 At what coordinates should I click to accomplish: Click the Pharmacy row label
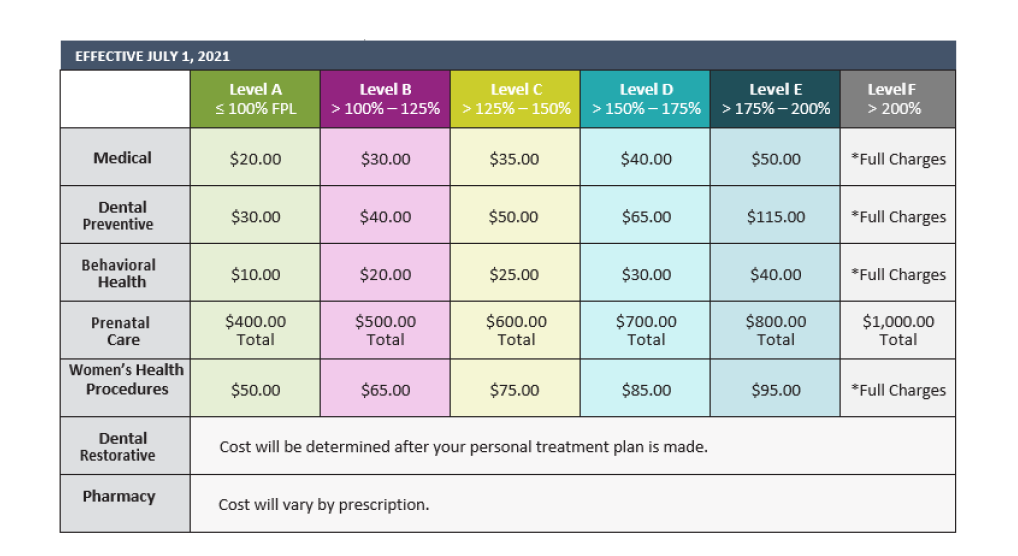125,504
